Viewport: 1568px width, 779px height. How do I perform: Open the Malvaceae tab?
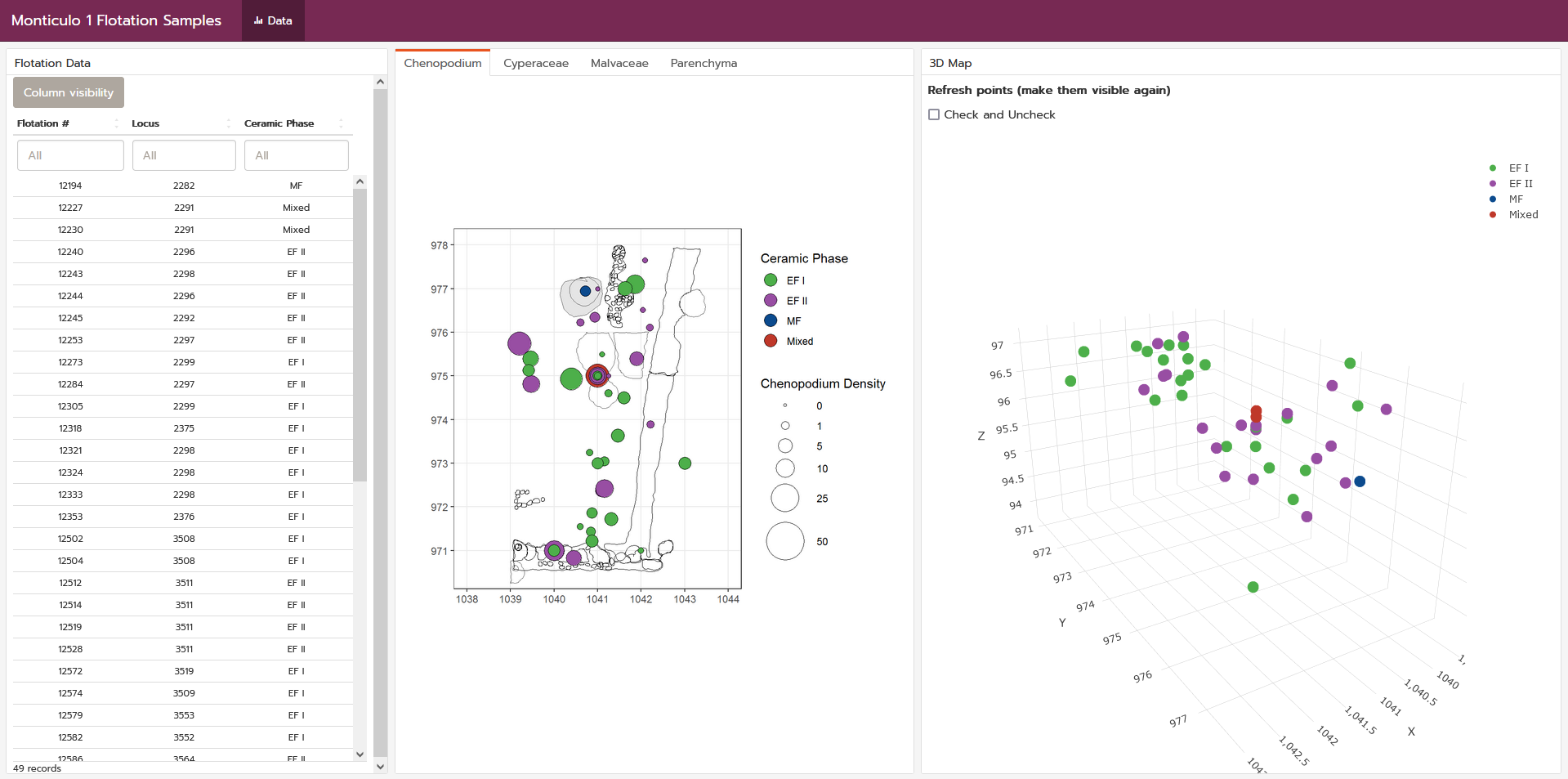(x=619, y=63)
